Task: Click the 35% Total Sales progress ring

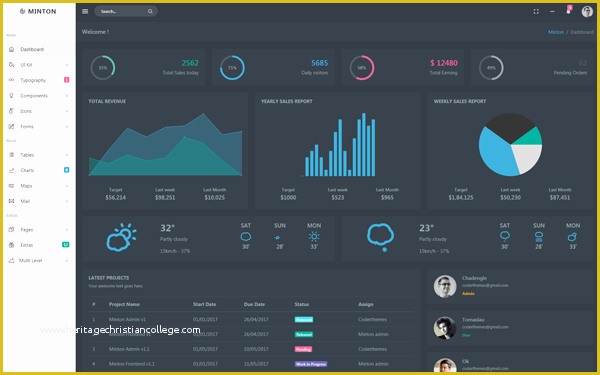Action: (x=103, y=68)
